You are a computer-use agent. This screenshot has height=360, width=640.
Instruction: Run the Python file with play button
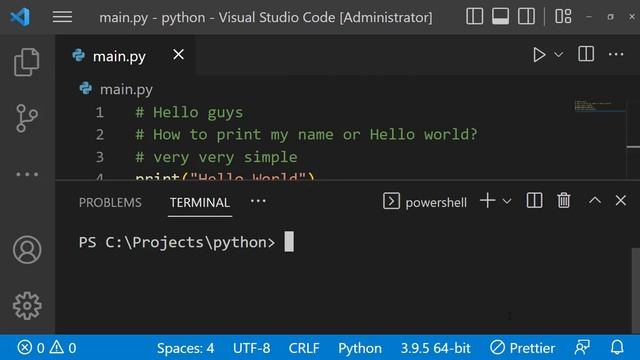(539, 55)
